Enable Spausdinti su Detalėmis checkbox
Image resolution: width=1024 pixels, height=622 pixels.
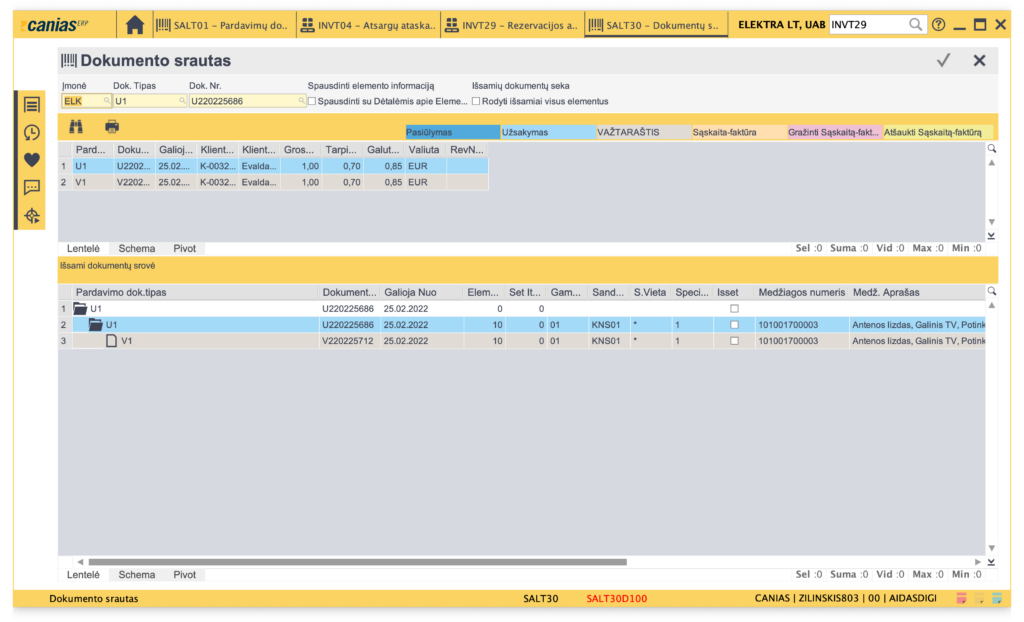(312, 101)
